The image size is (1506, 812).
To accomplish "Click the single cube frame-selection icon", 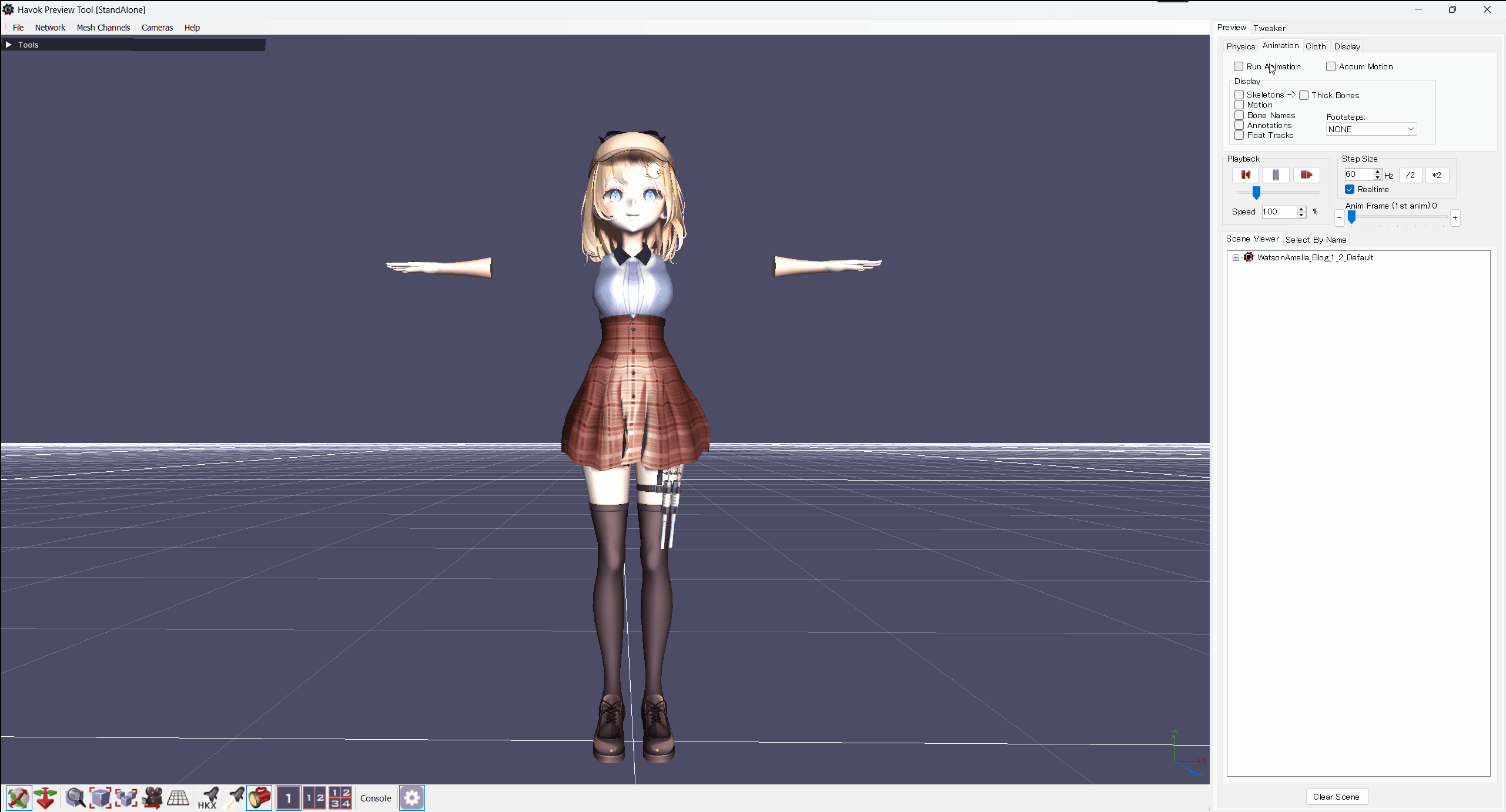I will 101,798.
